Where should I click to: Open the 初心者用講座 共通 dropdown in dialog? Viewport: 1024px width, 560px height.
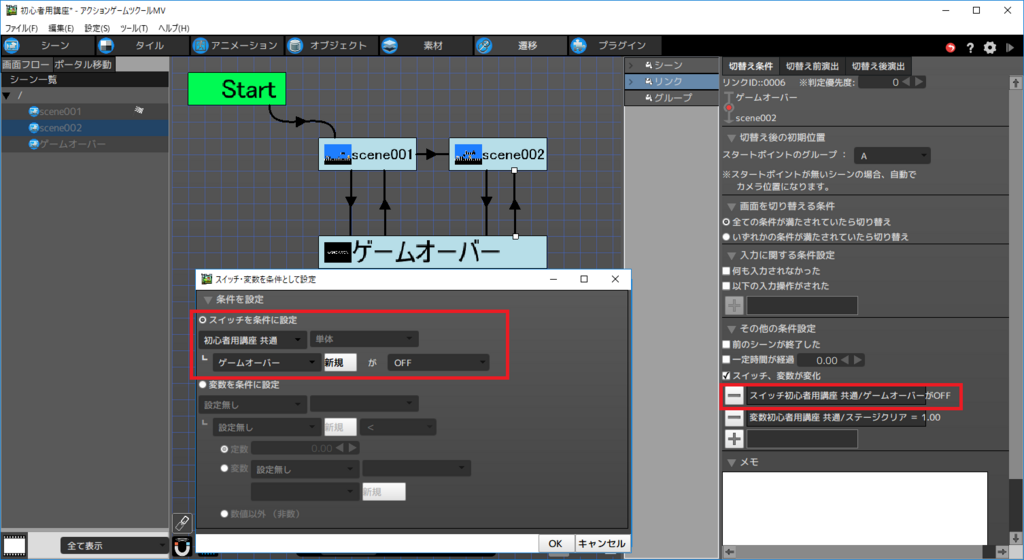(x=252, y=340)
